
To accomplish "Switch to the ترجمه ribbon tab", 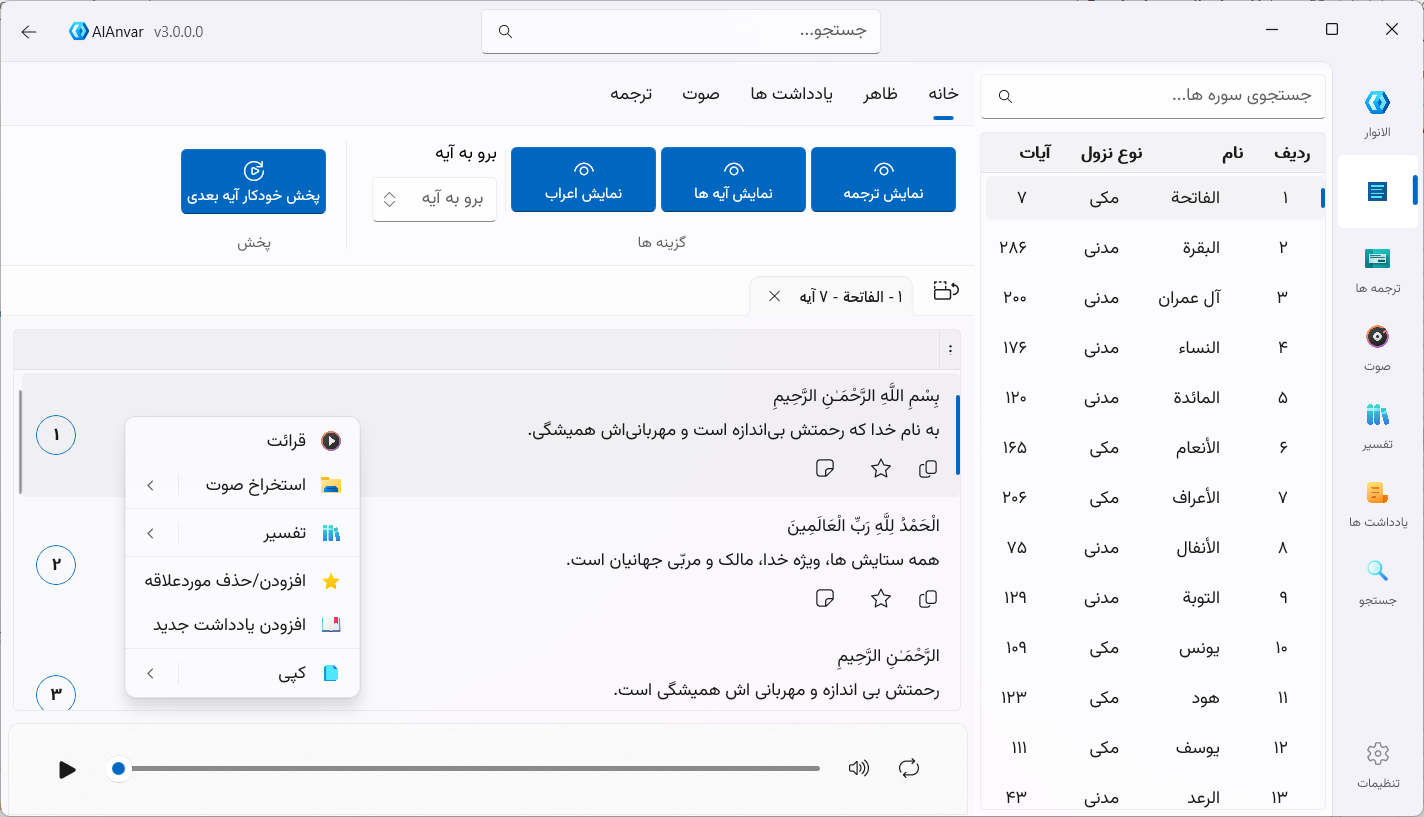I will coord(631,94).
